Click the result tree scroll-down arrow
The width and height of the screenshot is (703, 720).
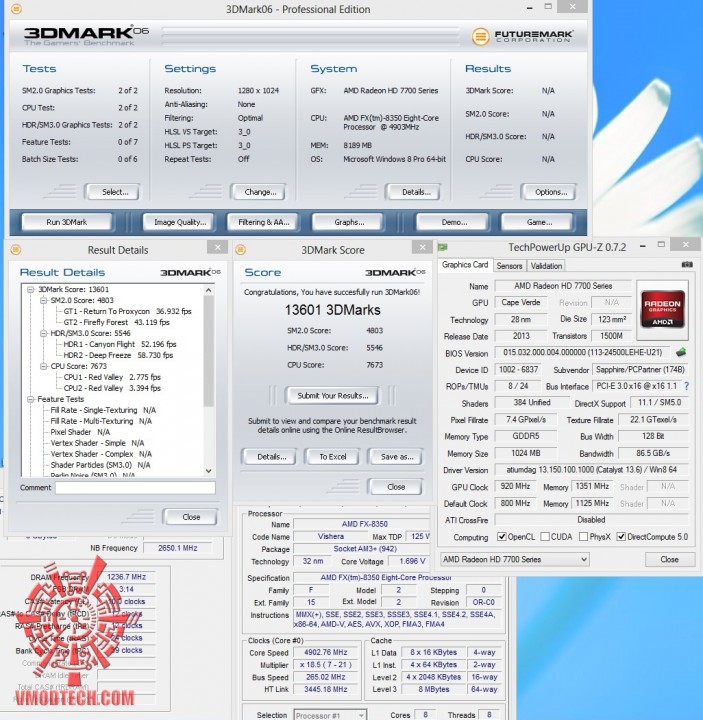pyautogui.click(x=208, y=471)
